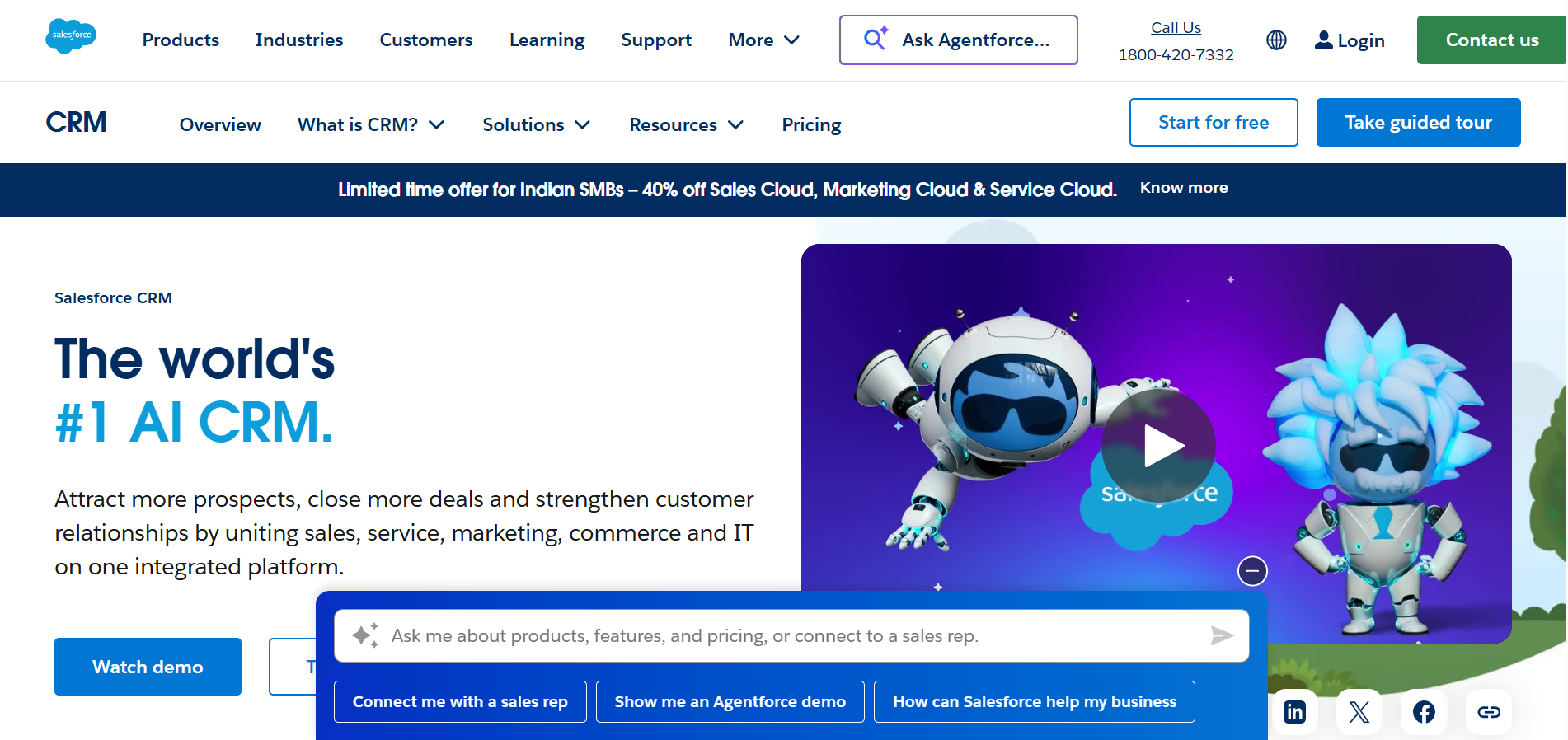This screenshot has width=1568, height=740.
Task: Click Start for free button
Action: [1214, 122]
